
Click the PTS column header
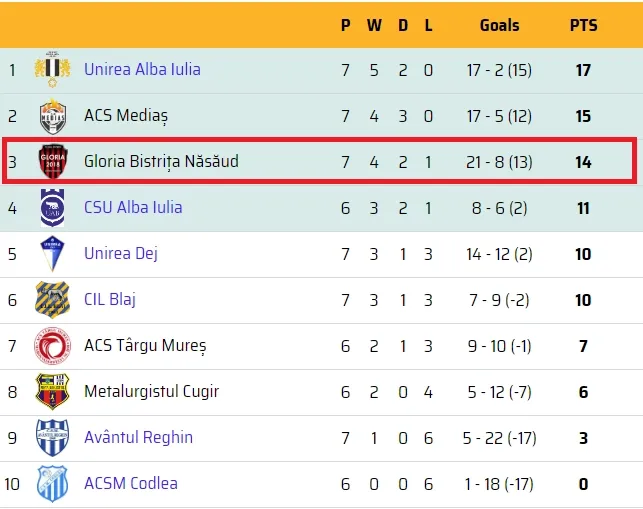[584, 25]
